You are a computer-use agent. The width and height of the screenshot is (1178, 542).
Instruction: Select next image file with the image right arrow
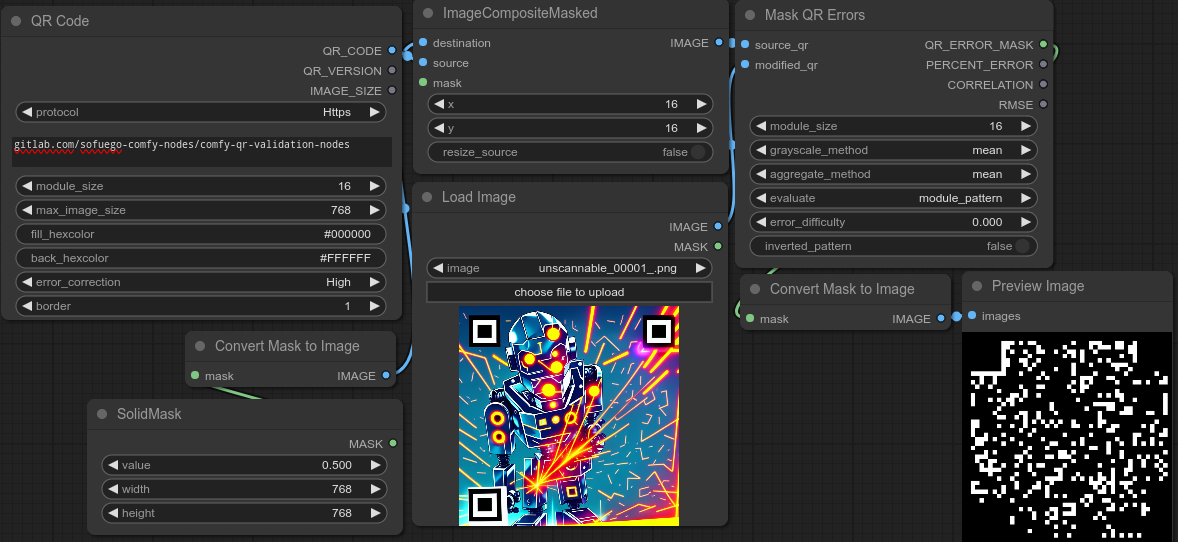click(700, 268)
